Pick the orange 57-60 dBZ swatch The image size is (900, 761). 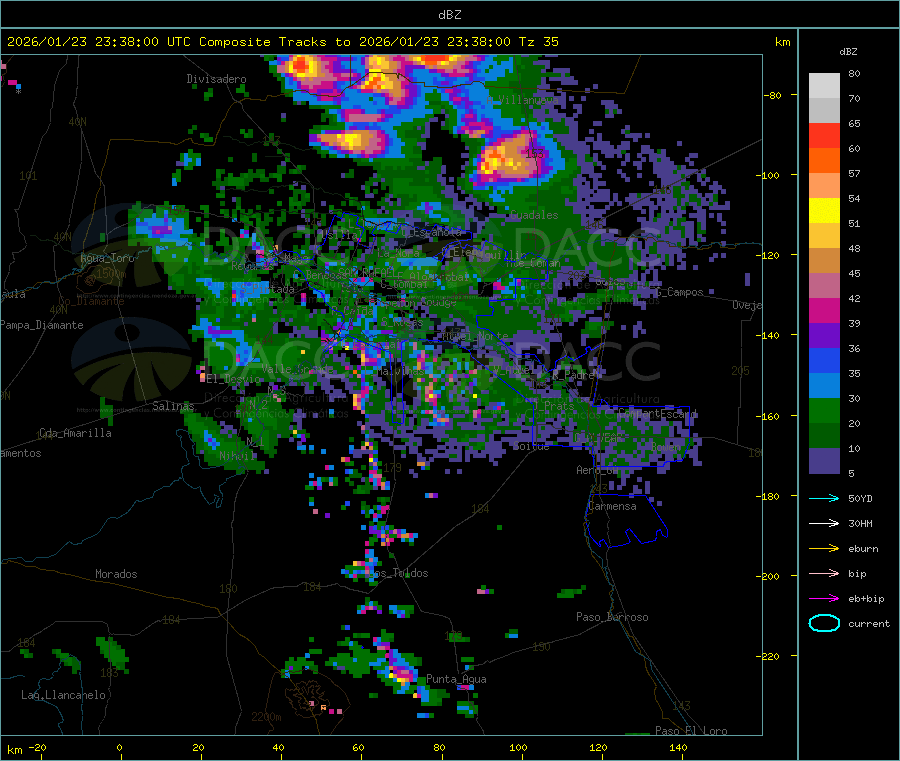click(824, 161)
